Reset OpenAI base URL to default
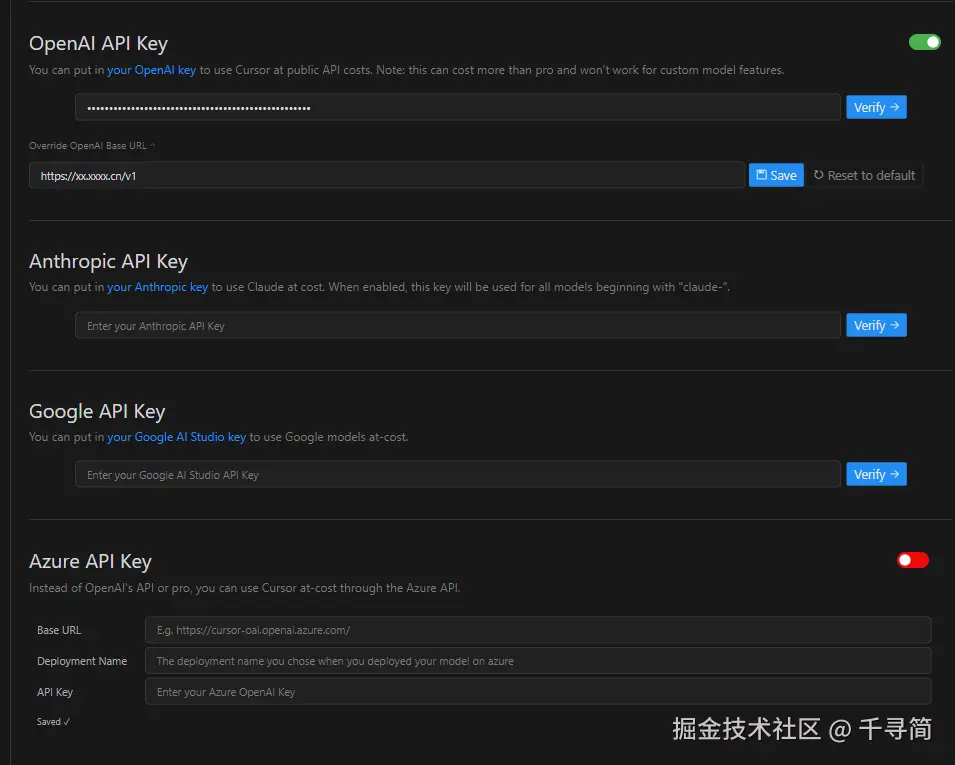The height and width of the screenshot is (765, 955). click(864, 175)
